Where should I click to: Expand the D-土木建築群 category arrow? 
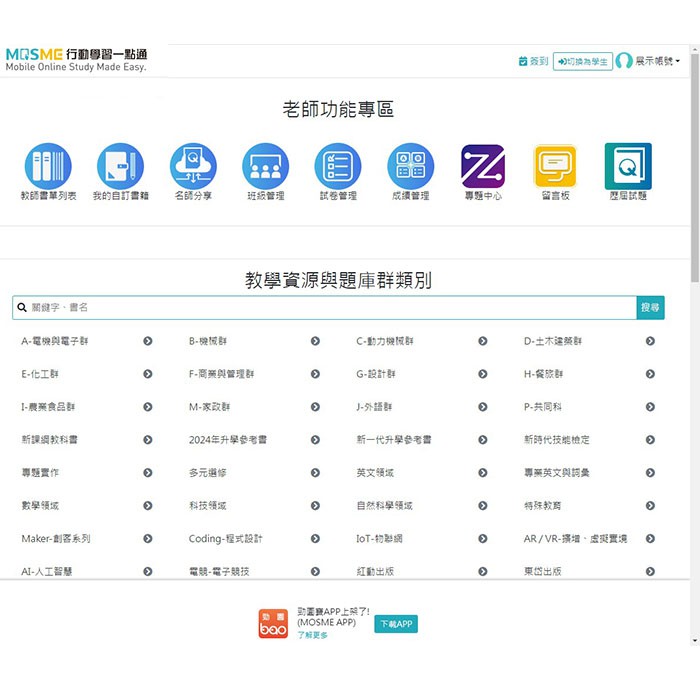650,341
